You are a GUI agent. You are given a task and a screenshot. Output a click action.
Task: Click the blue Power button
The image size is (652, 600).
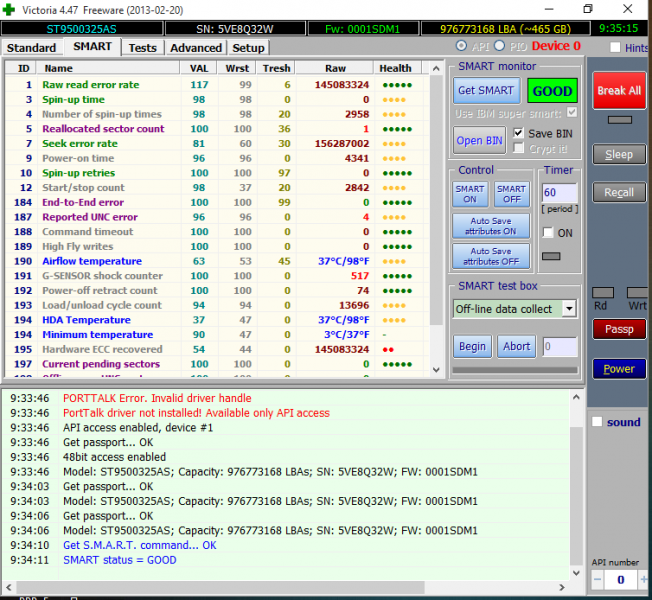tap(619, 369)
